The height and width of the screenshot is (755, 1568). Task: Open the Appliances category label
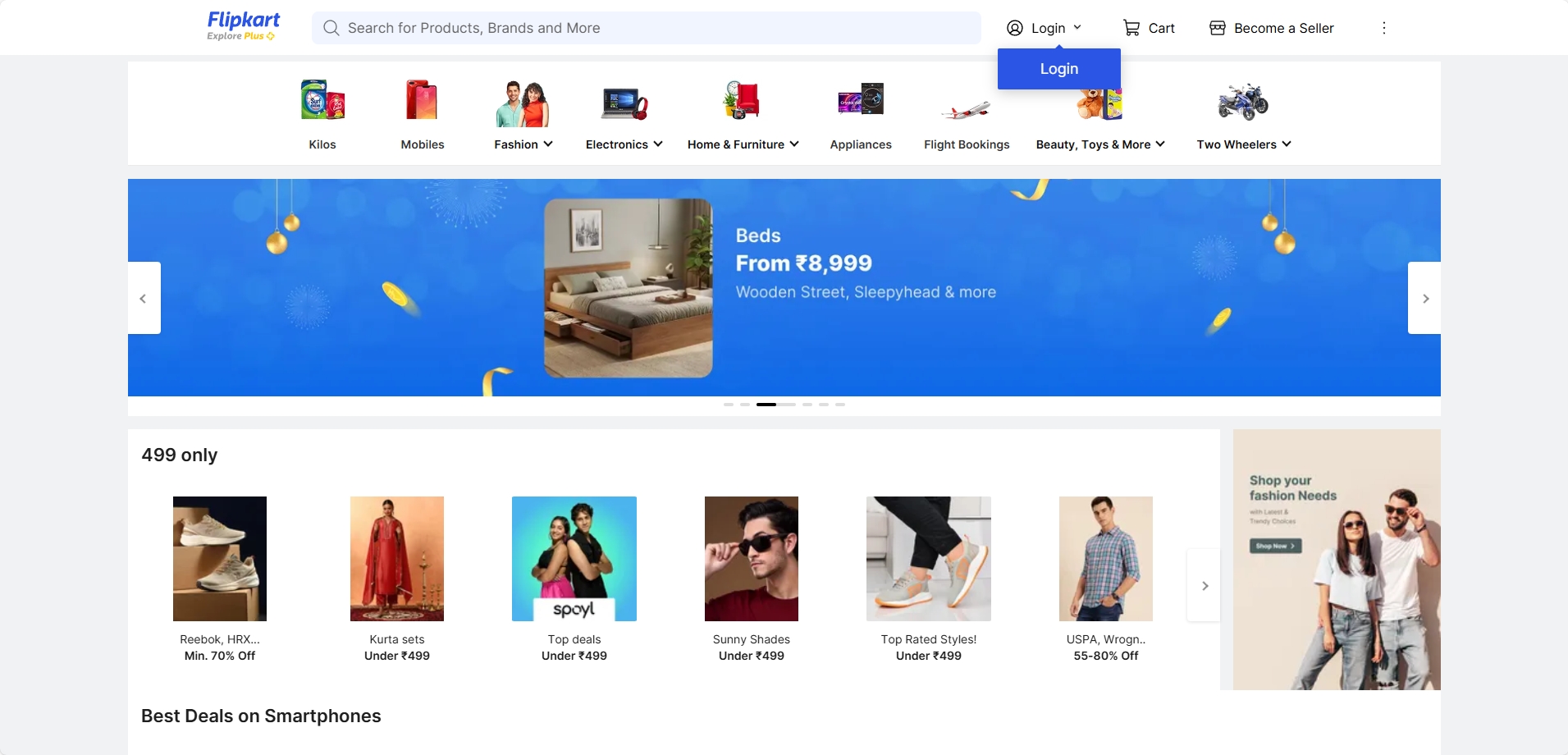click(x=861, y=144)
